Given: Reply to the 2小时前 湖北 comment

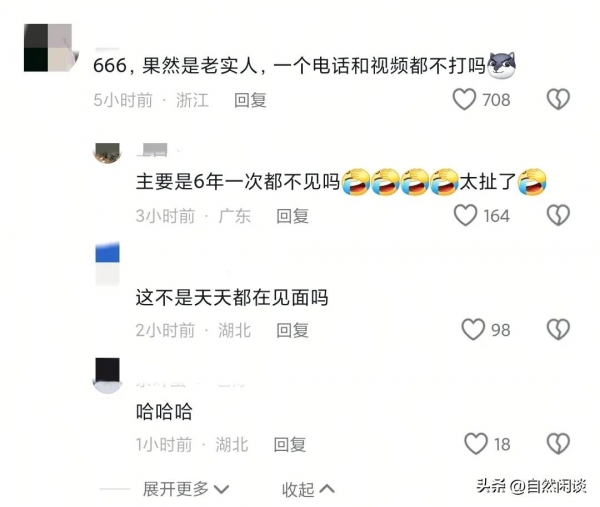Looking at the screenshot, I should [x=293, y=330].
